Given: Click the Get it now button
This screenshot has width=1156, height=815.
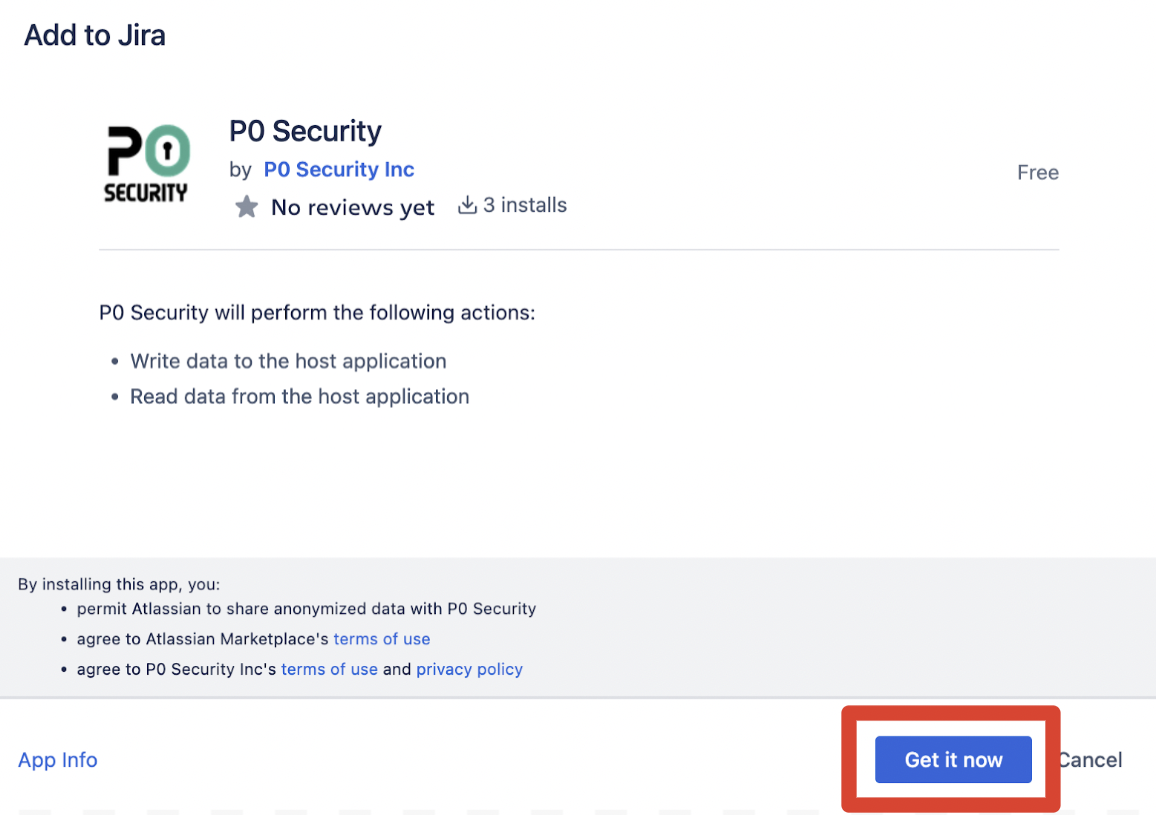Looking at the screenshot, I should pos(953,760).
